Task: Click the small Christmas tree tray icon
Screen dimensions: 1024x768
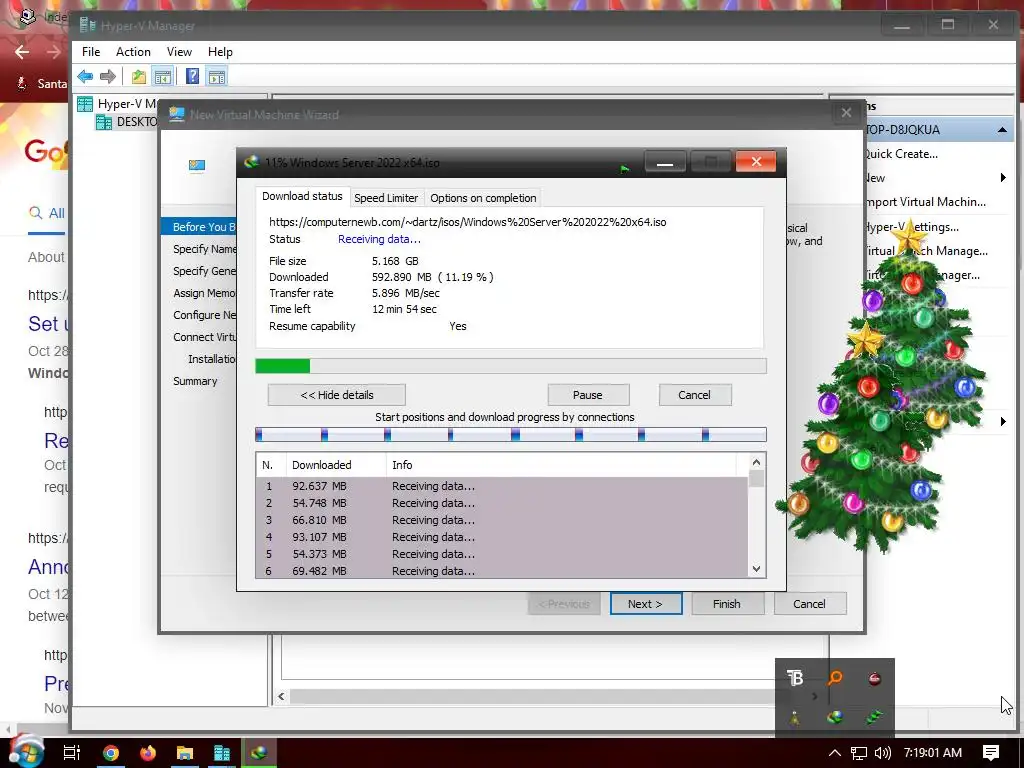Action: [x=795, y=718]
